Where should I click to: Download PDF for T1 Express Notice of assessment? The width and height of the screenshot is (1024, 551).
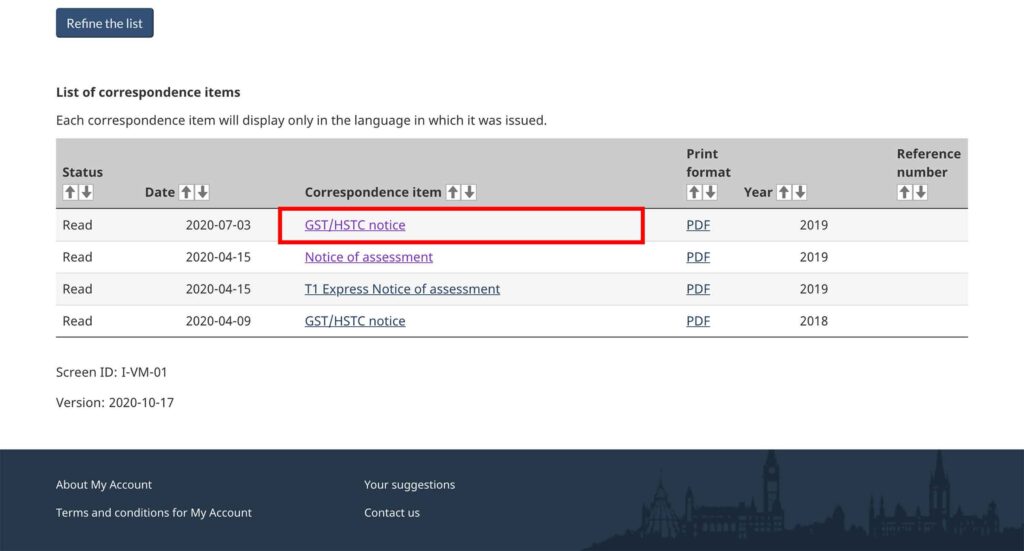(698, 289)
